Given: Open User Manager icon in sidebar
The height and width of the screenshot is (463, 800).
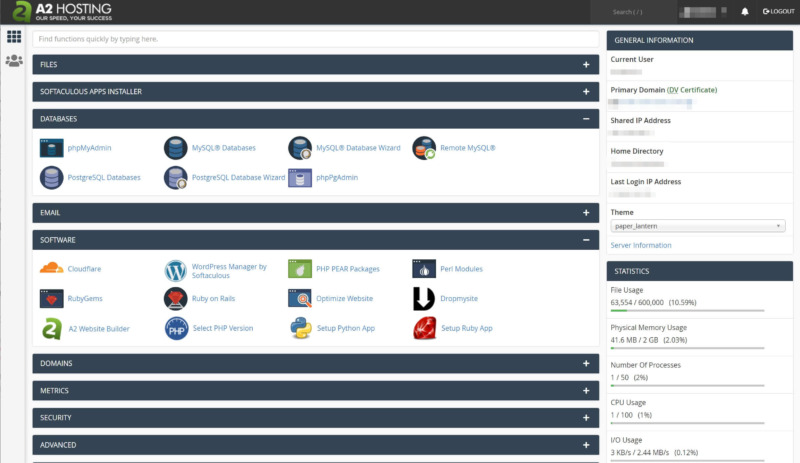Looking at the screenshot, I should 14,61.
